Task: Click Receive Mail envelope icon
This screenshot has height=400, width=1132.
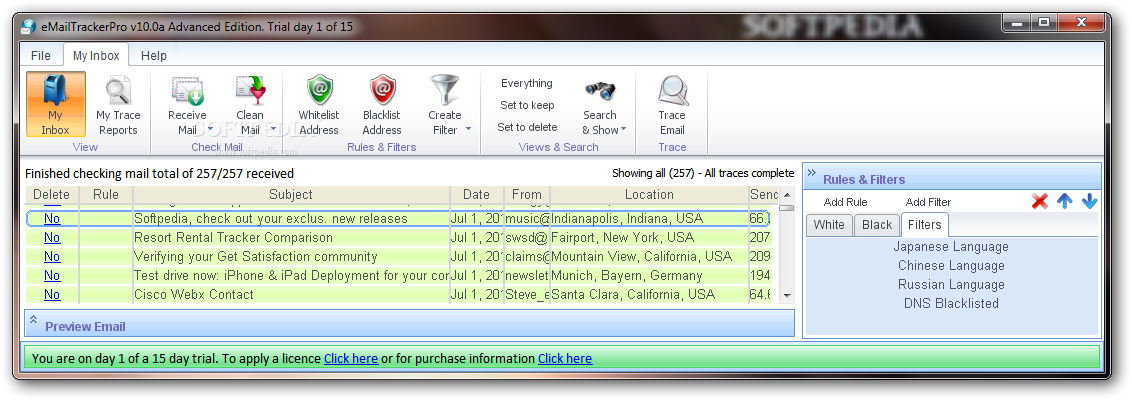Action: [187, 92]
